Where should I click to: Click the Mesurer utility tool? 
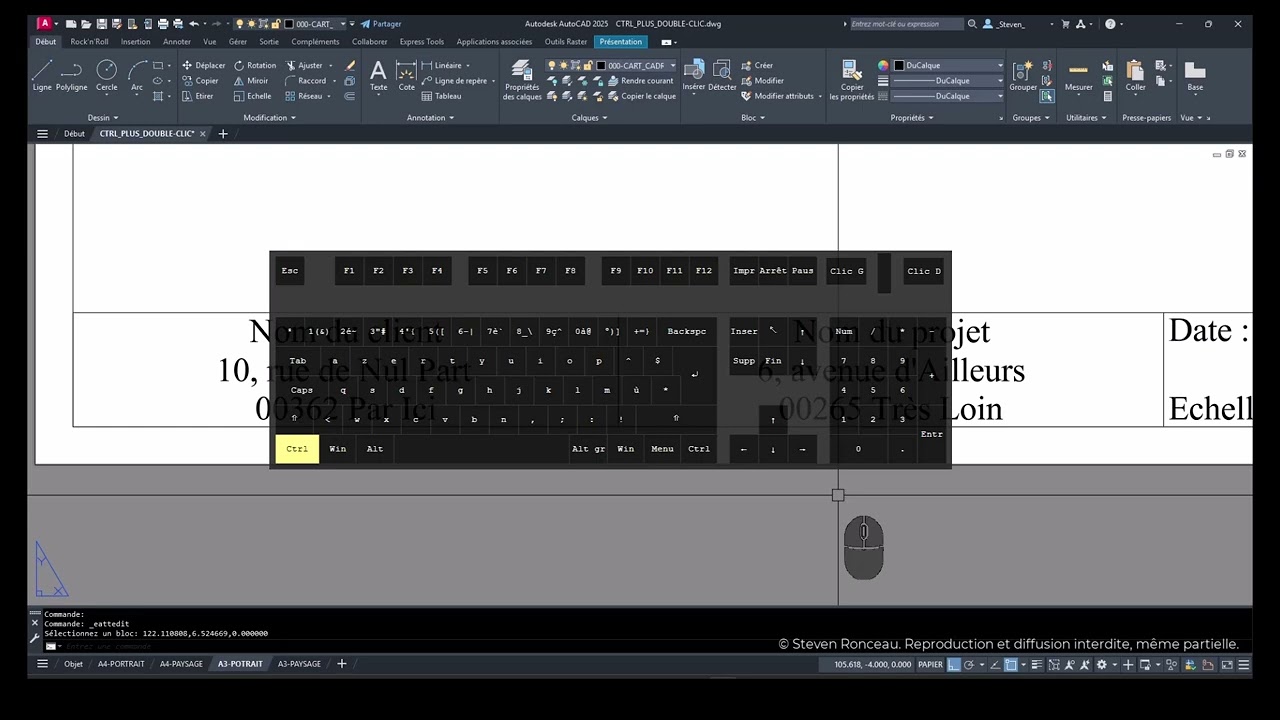1078,76
